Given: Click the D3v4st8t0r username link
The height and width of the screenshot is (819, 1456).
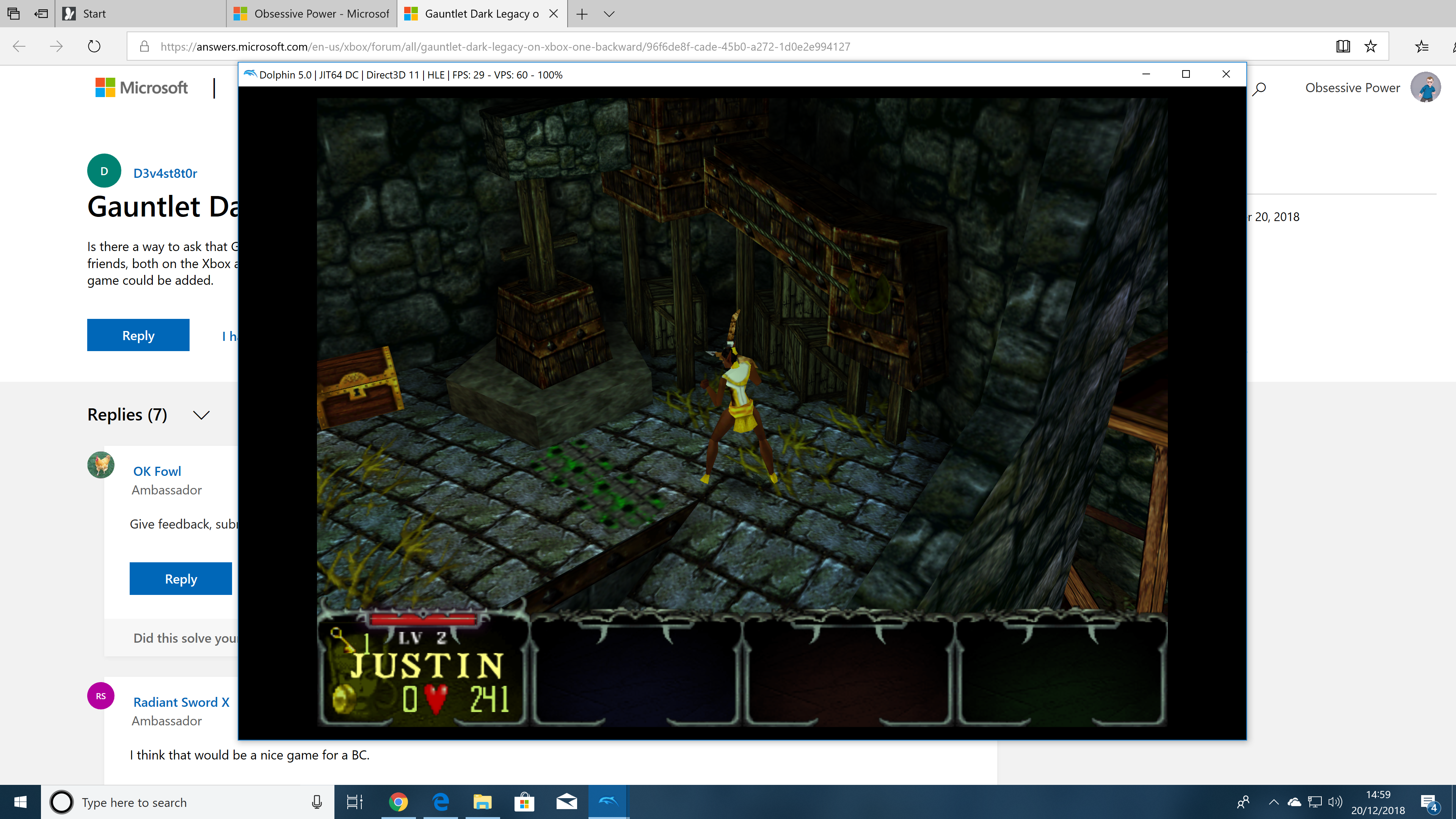Looking at the screenshot, I should (165, 173).
